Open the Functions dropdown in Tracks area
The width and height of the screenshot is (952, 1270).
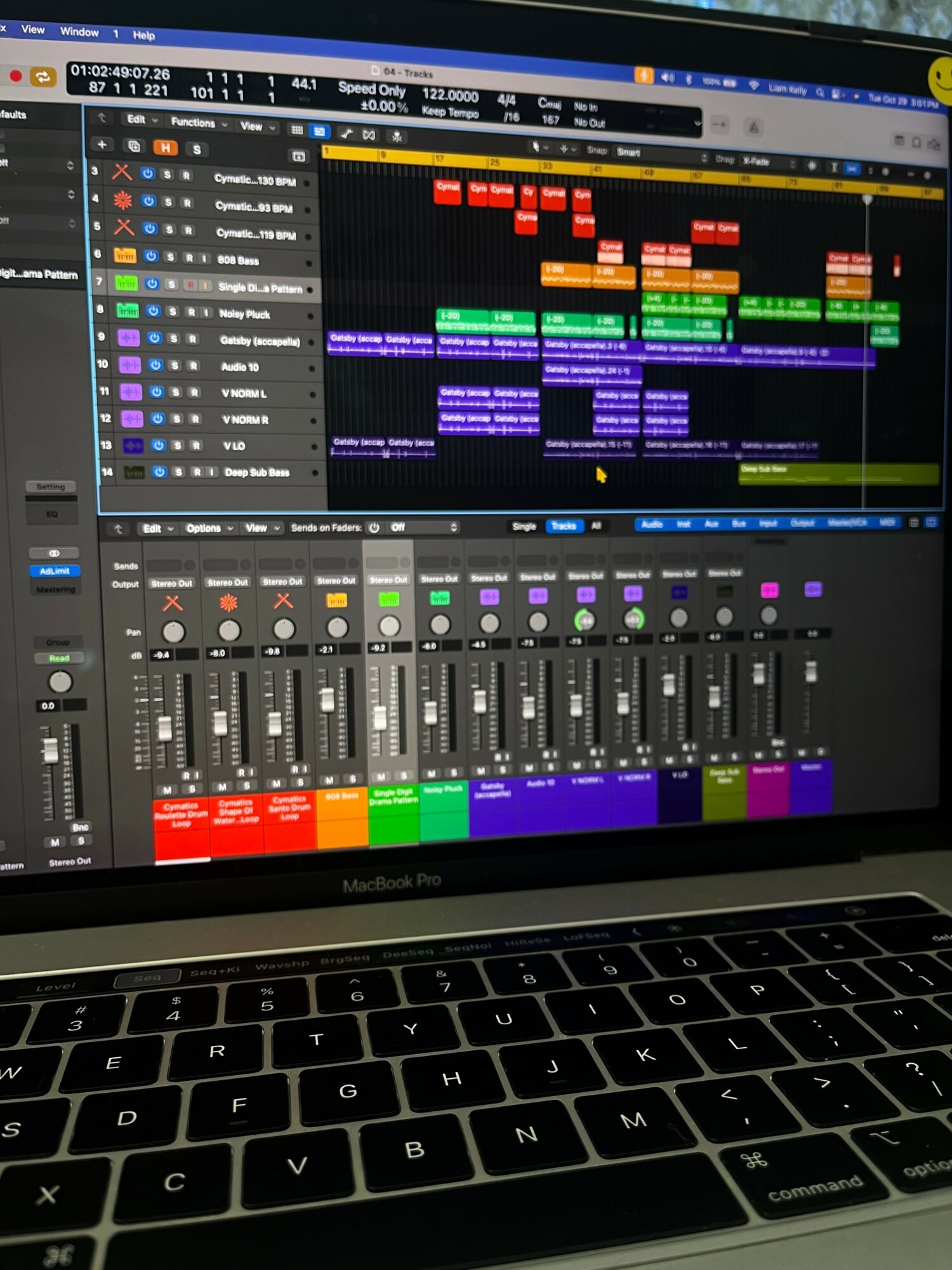pos(198,123)
